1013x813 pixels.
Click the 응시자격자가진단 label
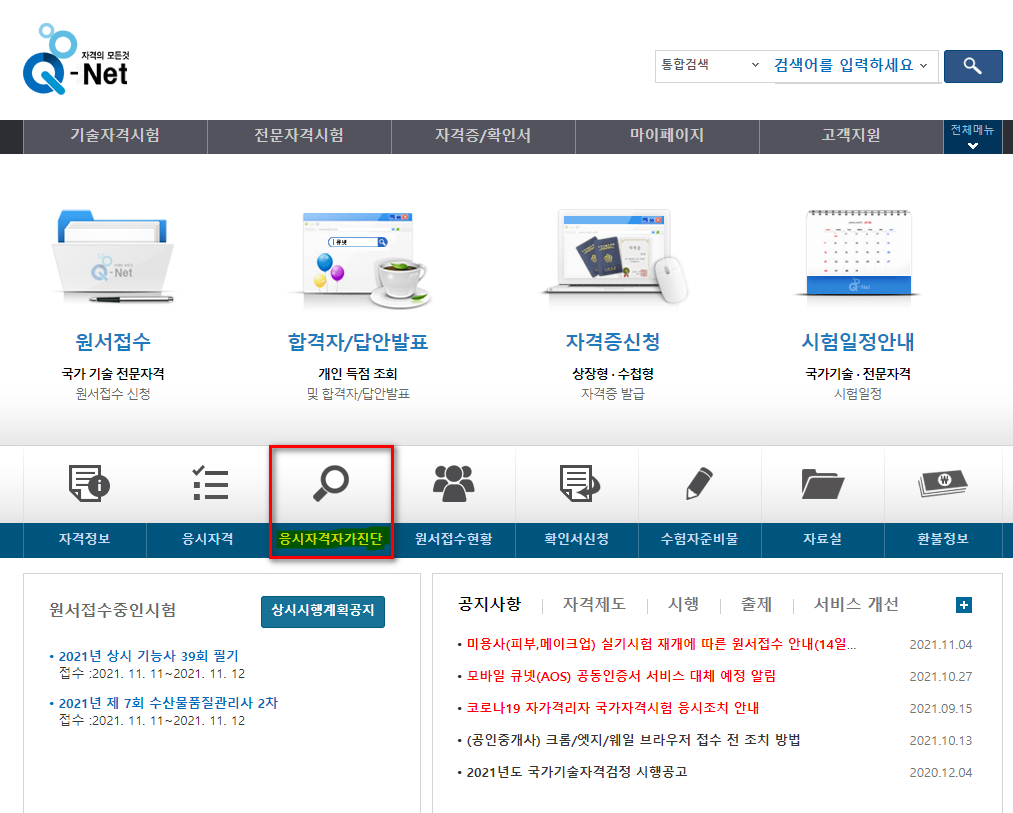(331, 539)
